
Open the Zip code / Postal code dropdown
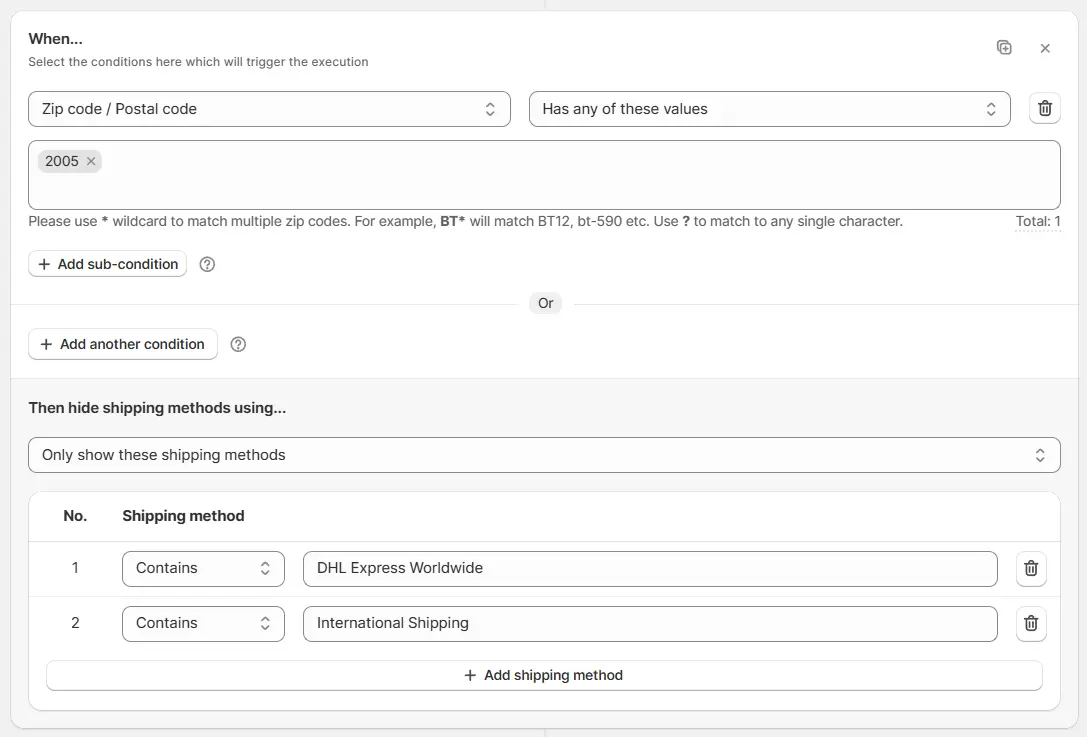(269, 109)
